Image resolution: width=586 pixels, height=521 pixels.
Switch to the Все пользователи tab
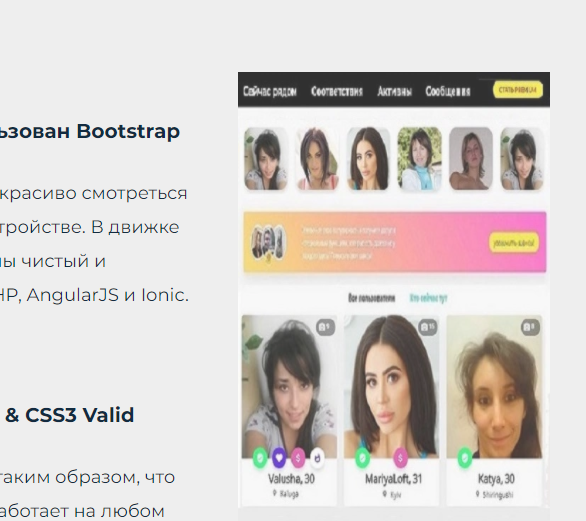(x=371, y=298)
